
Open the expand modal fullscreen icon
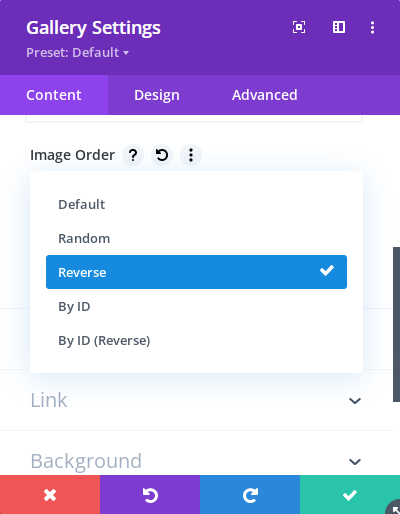tap(299, 27)
